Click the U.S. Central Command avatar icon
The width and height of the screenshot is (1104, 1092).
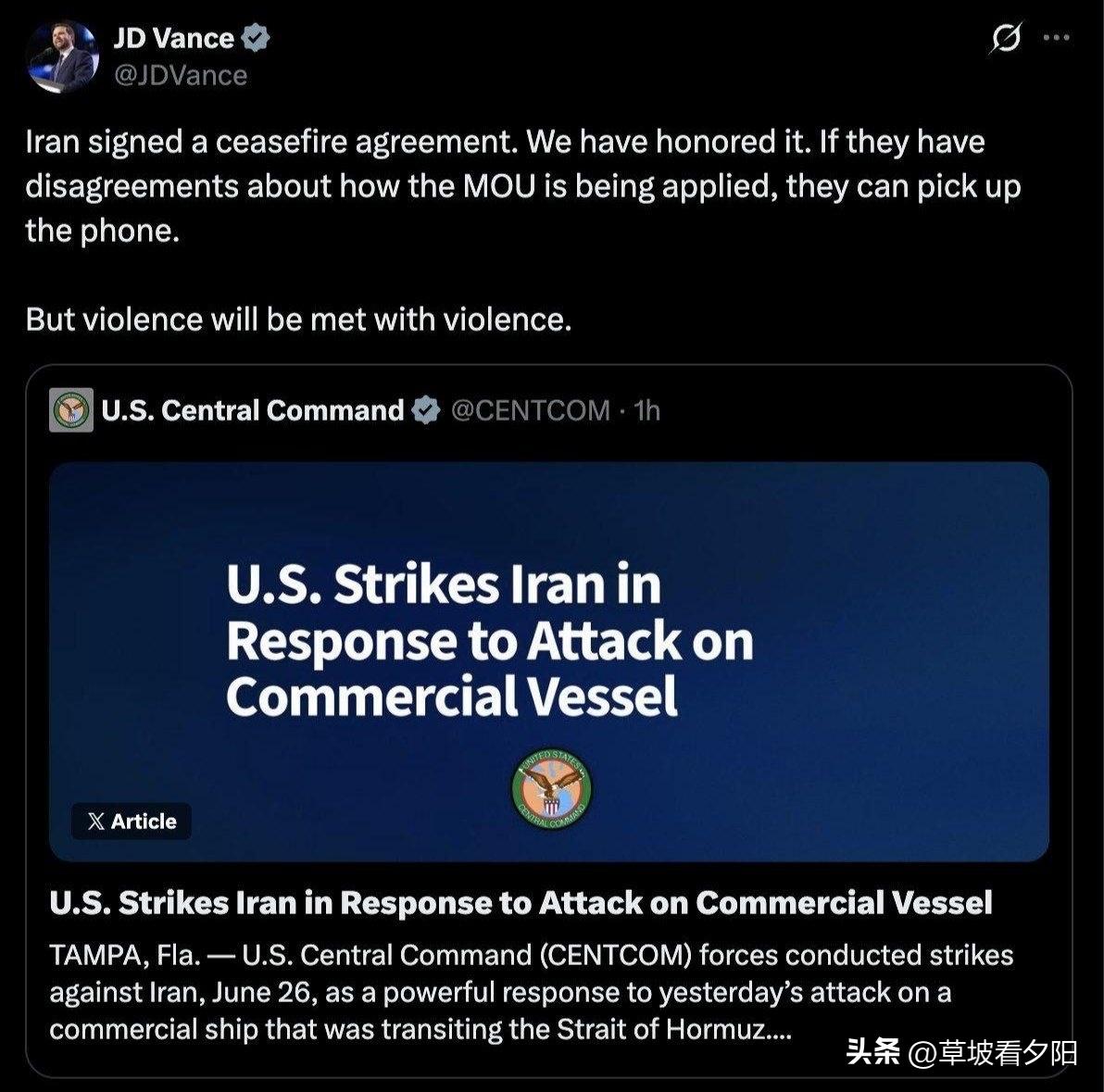coord(71,409)
